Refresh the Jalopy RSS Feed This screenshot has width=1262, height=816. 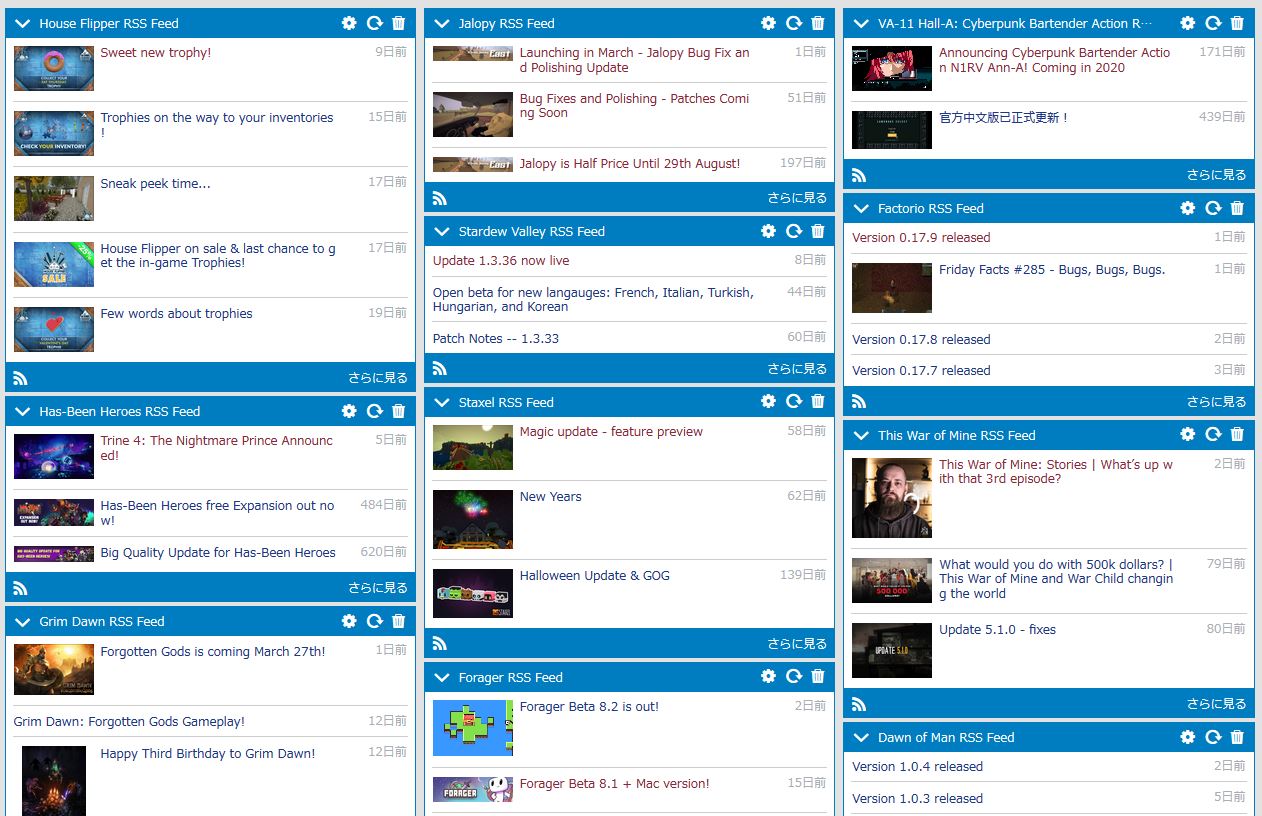[794, 23]
